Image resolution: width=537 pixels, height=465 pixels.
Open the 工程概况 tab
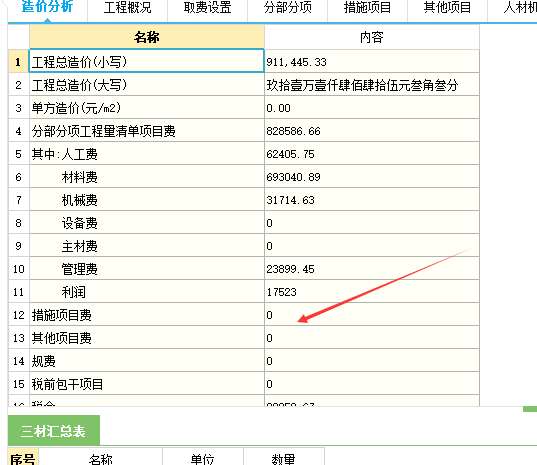click(127, 8)
